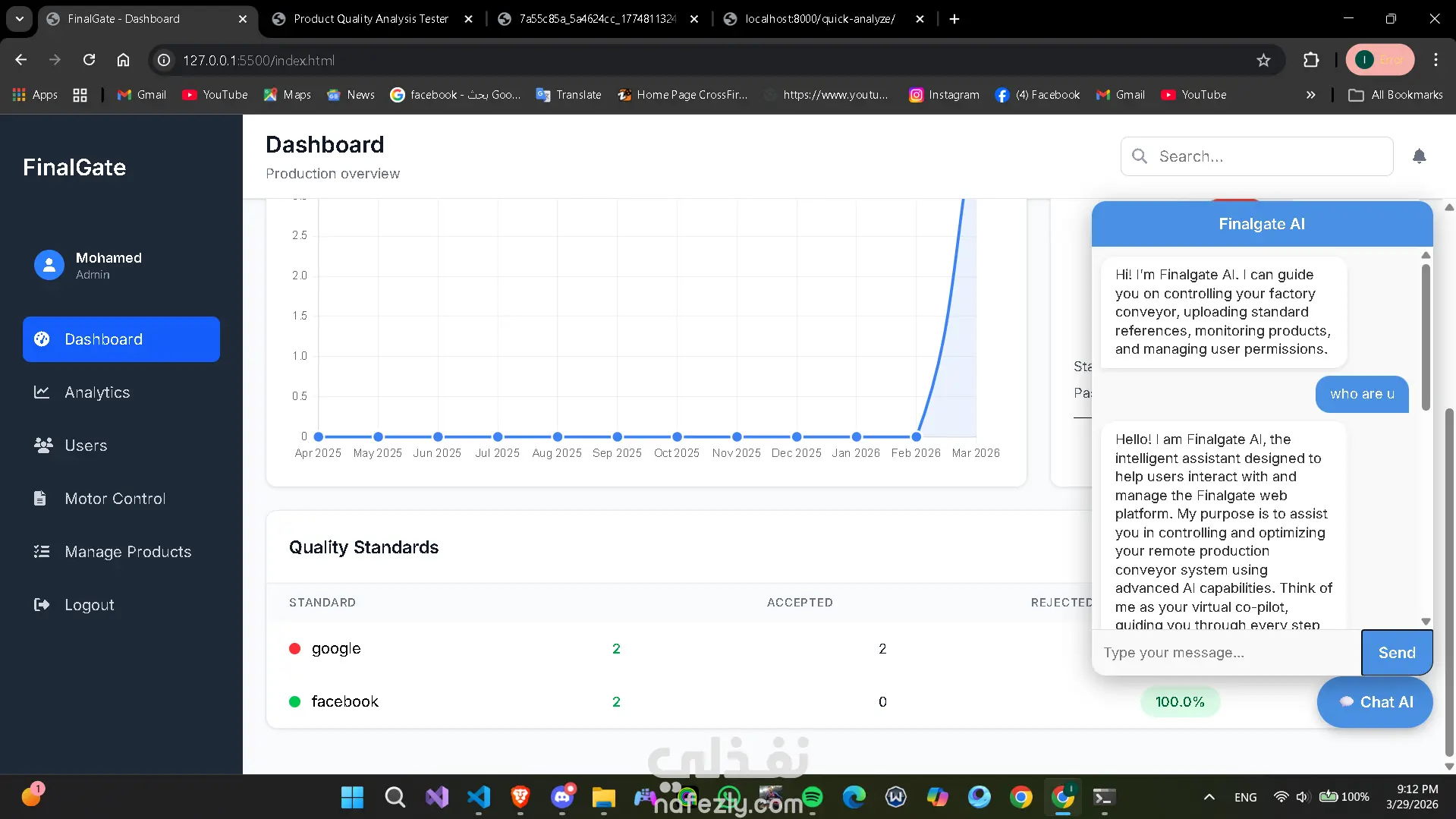Click the search magnifier icon in dashboard header

click(x=1140, y=156)
